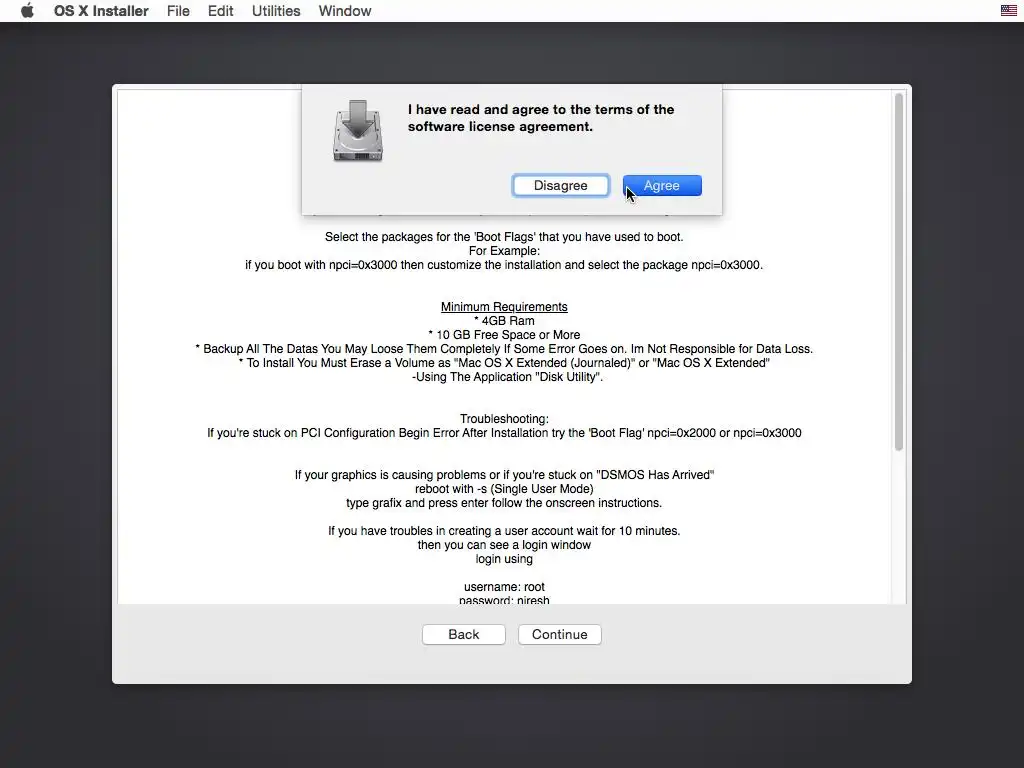Click the '10 GB Free Space or More' line

pyautogui.click(x=504, y=335)
